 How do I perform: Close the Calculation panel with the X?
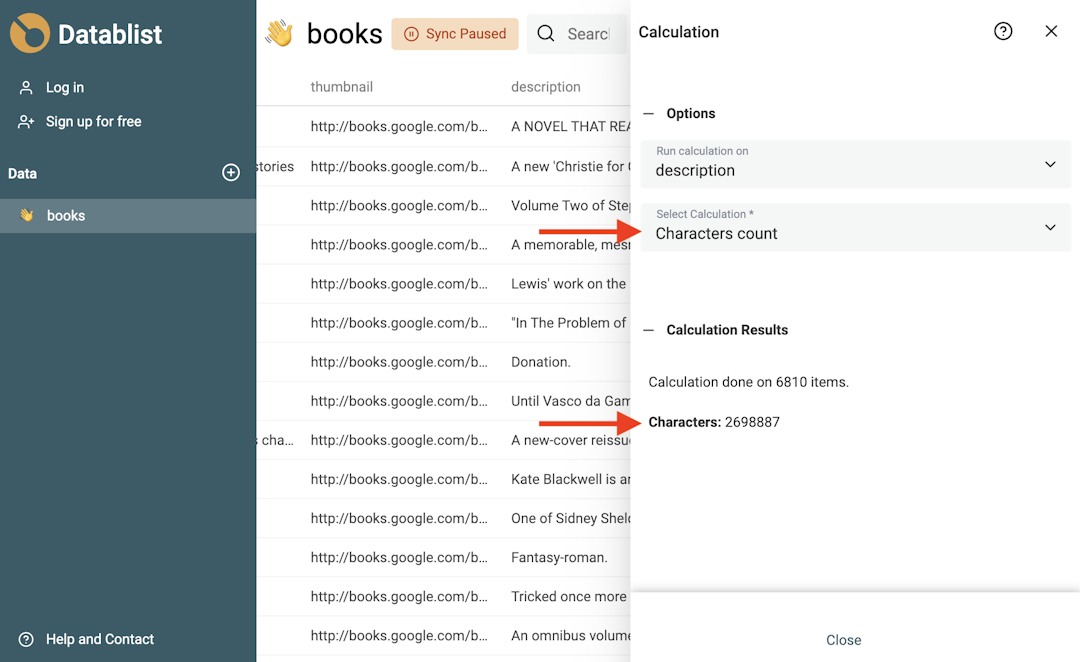coord(1051,31)
